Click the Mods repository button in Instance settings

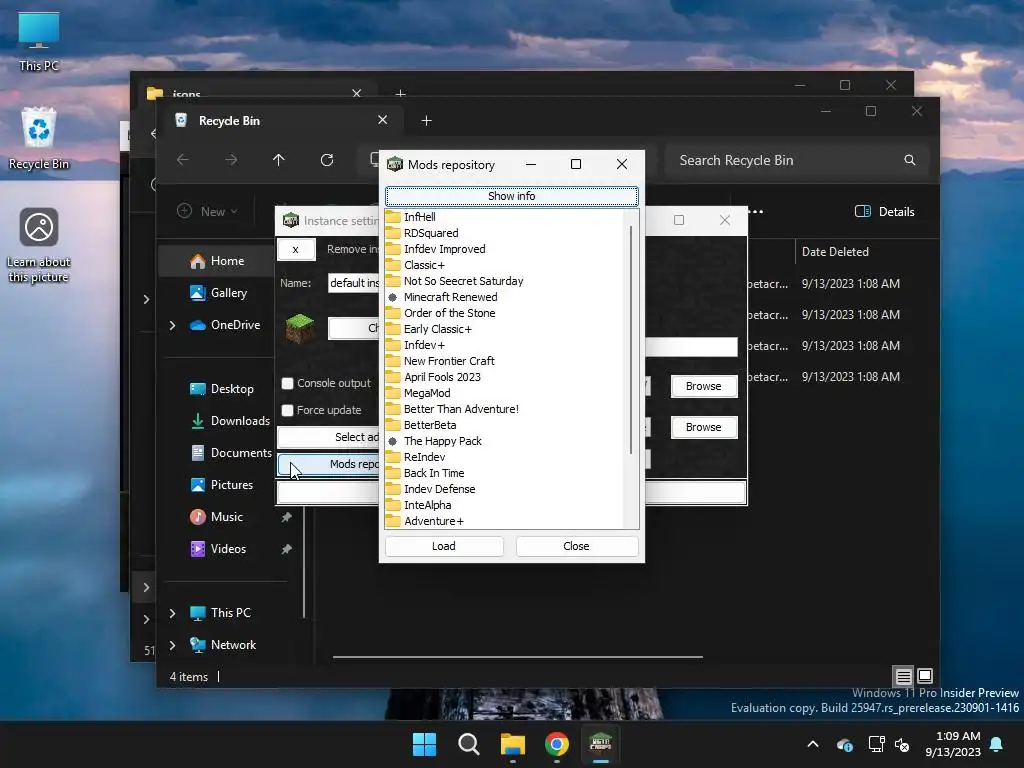pos(328,464)
